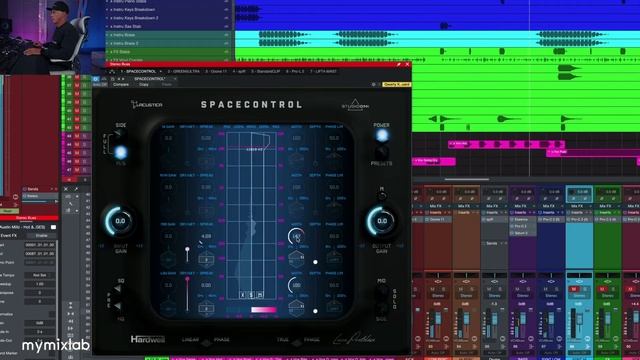Select the Instru Sax Stab track
Screen dimensions: 640x360
pyautogui.click(x=168, y=27)
